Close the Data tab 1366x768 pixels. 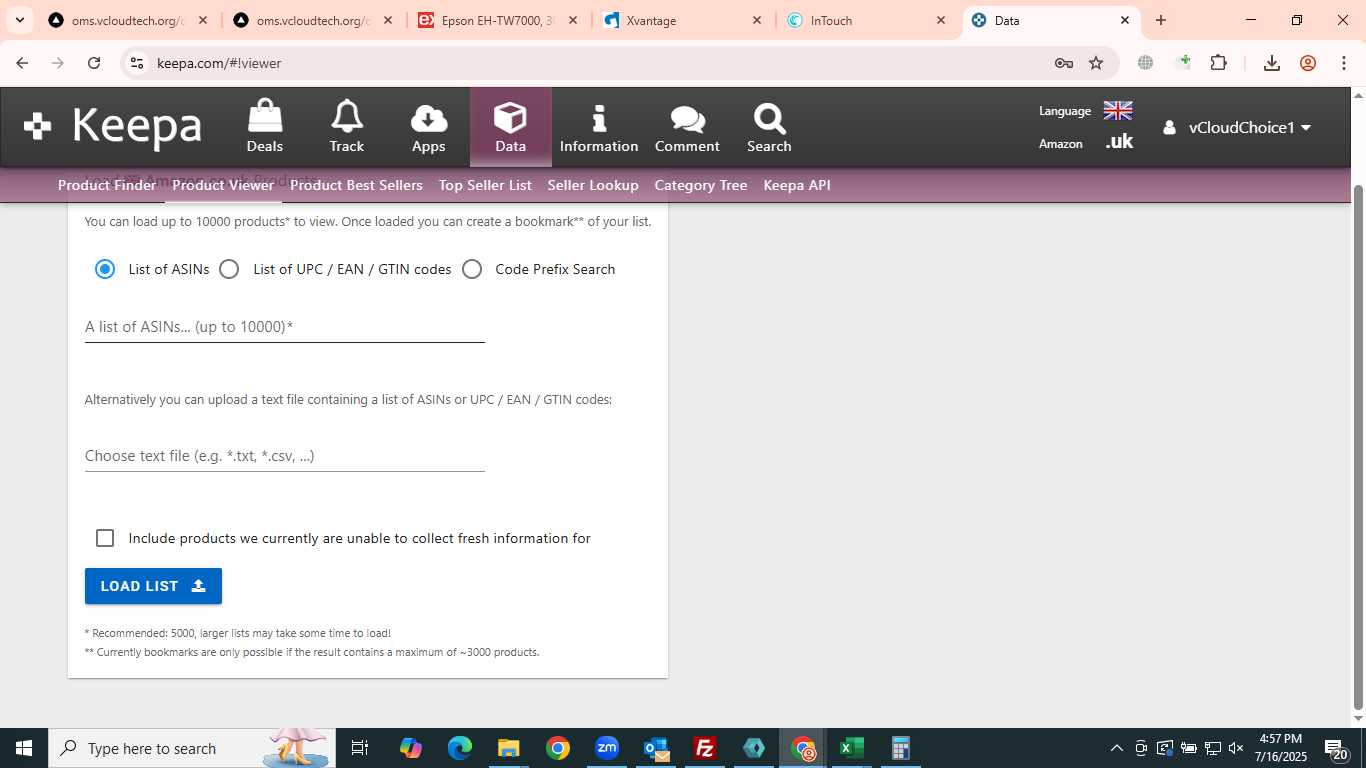pyautogui.click(x=1125, y=20)
